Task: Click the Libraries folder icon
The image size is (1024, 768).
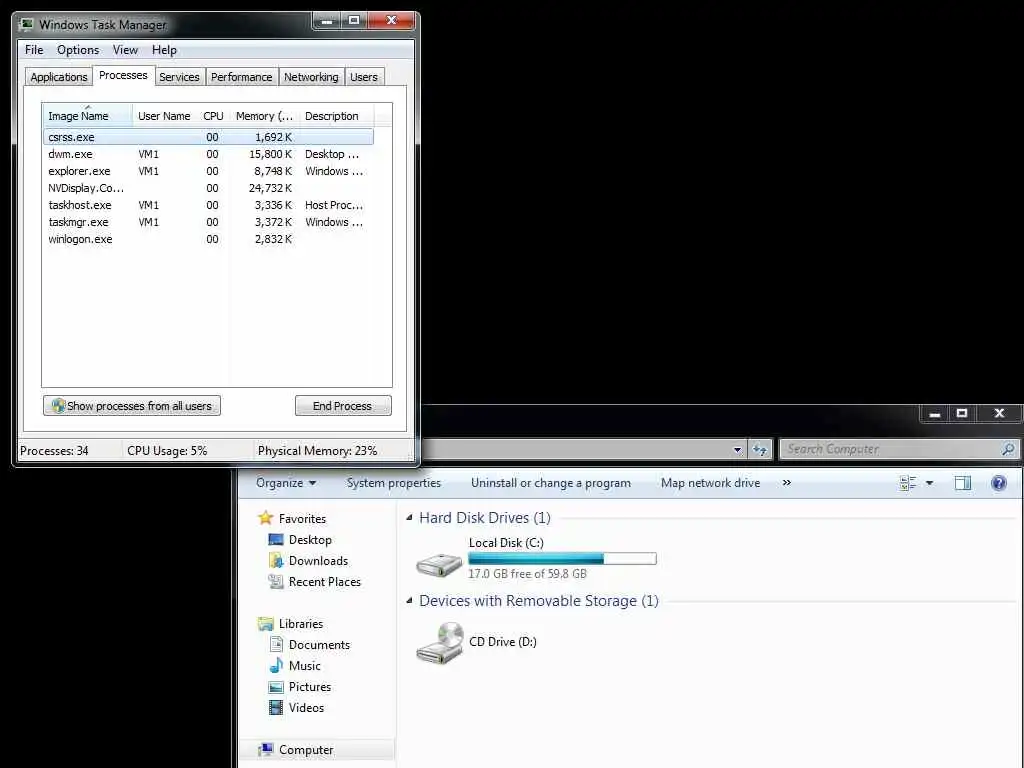Action: pos(265,624)
